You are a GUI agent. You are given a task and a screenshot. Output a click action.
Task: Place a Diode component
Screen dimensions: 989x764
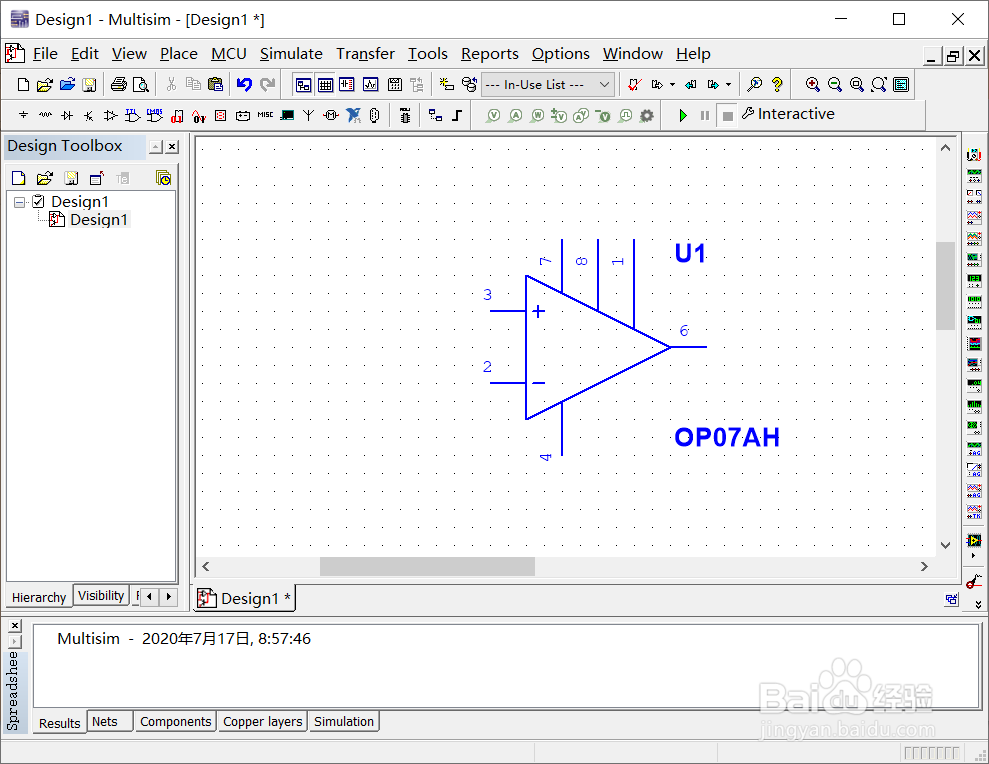tap(67, 115)
